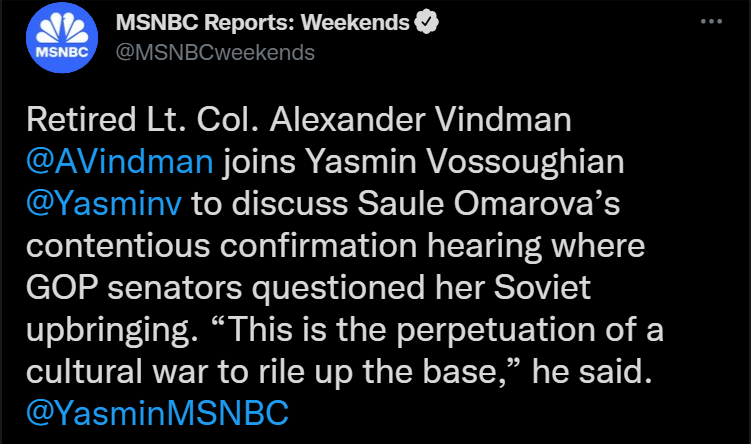
Task: Click "Saule Omarova's" in the tweet text
Action: click(489, 204)
